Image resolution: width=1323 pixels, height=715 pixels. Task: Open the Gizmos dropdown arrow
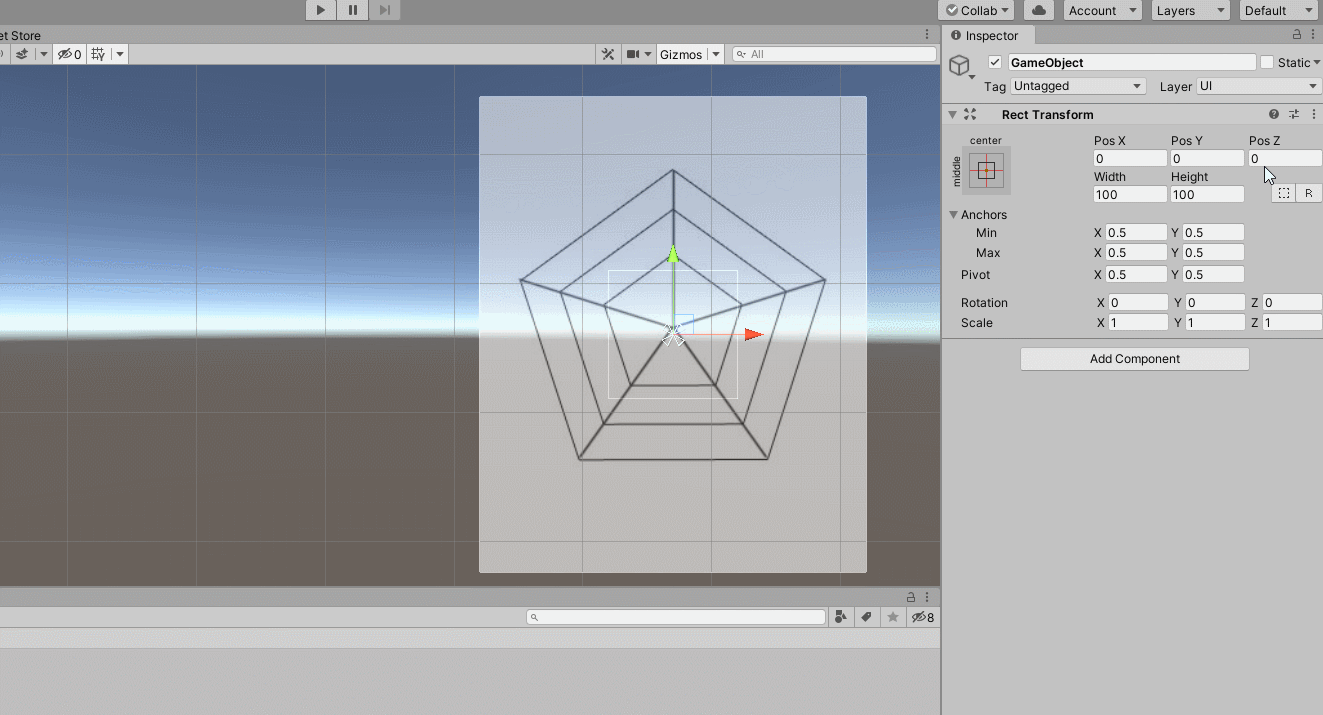tap(715, 54)
